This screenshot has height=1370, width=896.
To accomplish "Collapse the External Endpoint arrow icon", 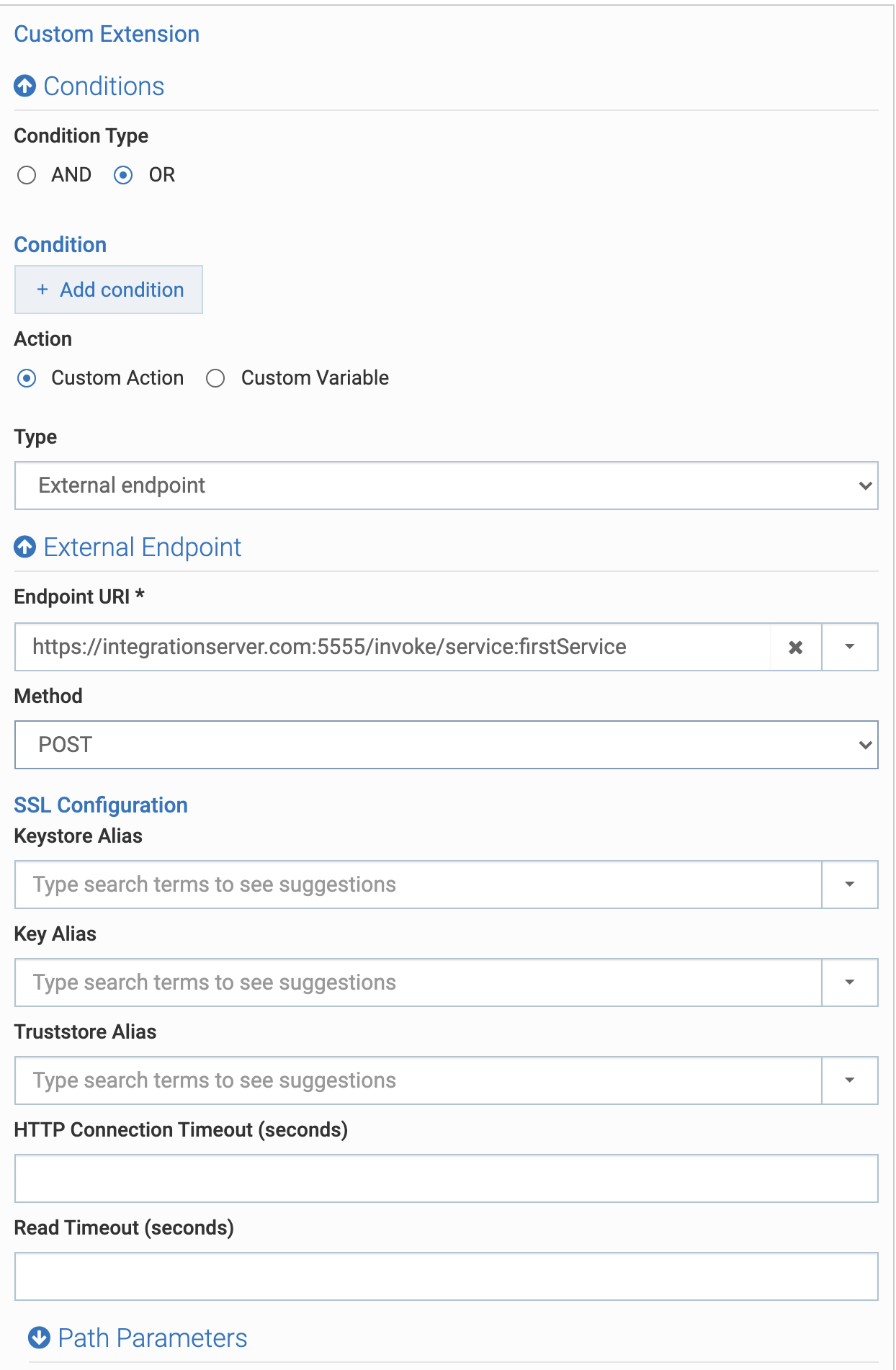I will coord(25,547).
